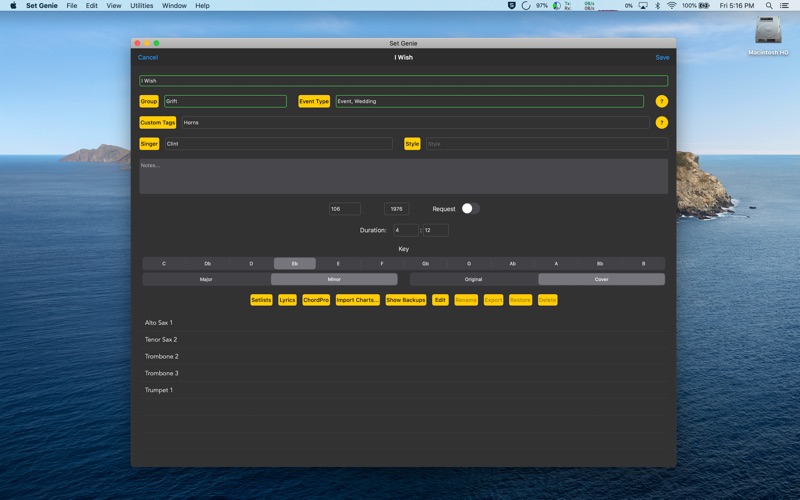Select the Trombone 3 chart row

404,373
